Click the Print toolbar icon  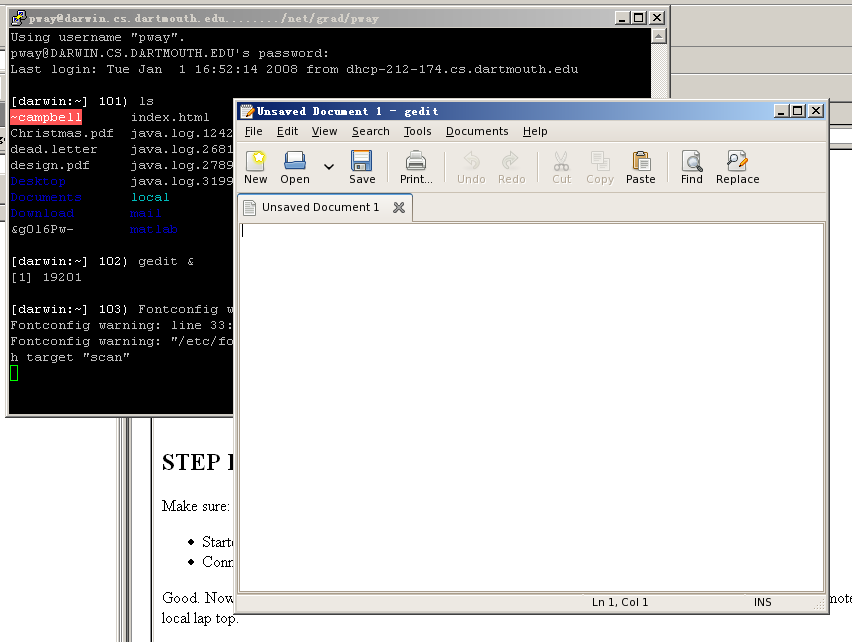(x=416, y=166)
